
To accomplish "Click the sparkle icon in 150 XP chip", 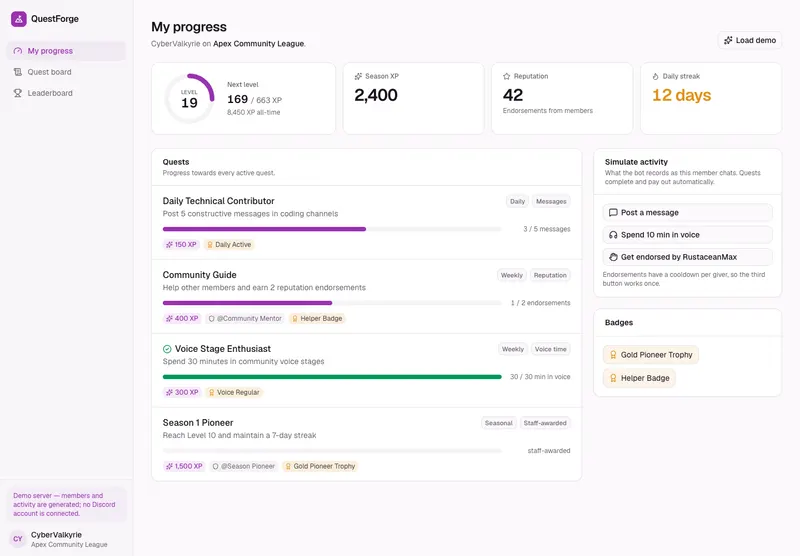I will click(169, 244).
